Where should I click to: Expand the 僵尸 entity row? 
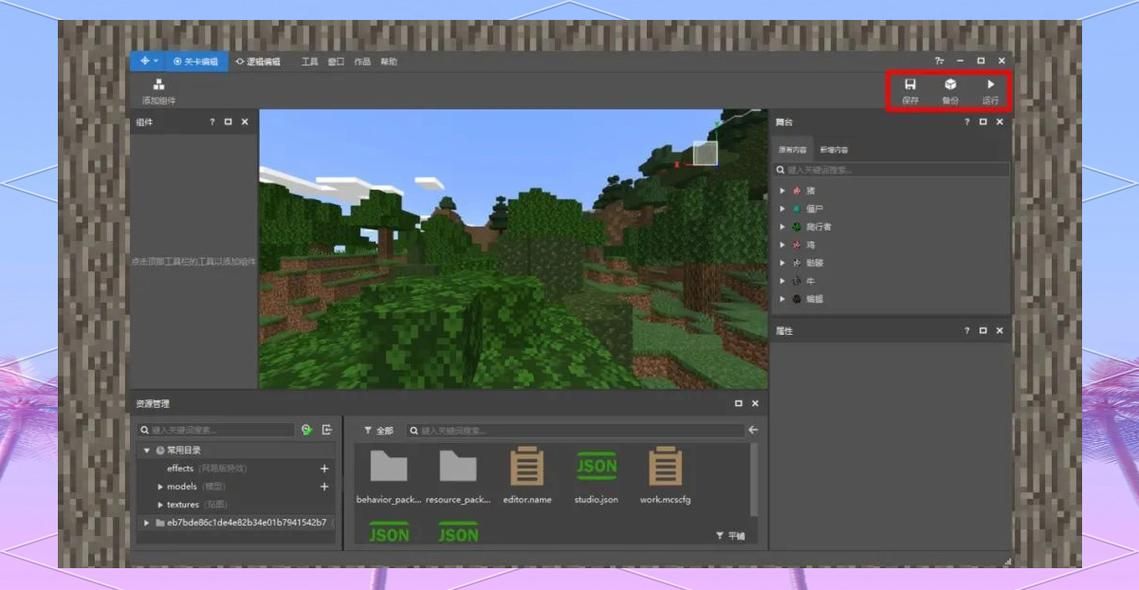[x=782, y=209]
